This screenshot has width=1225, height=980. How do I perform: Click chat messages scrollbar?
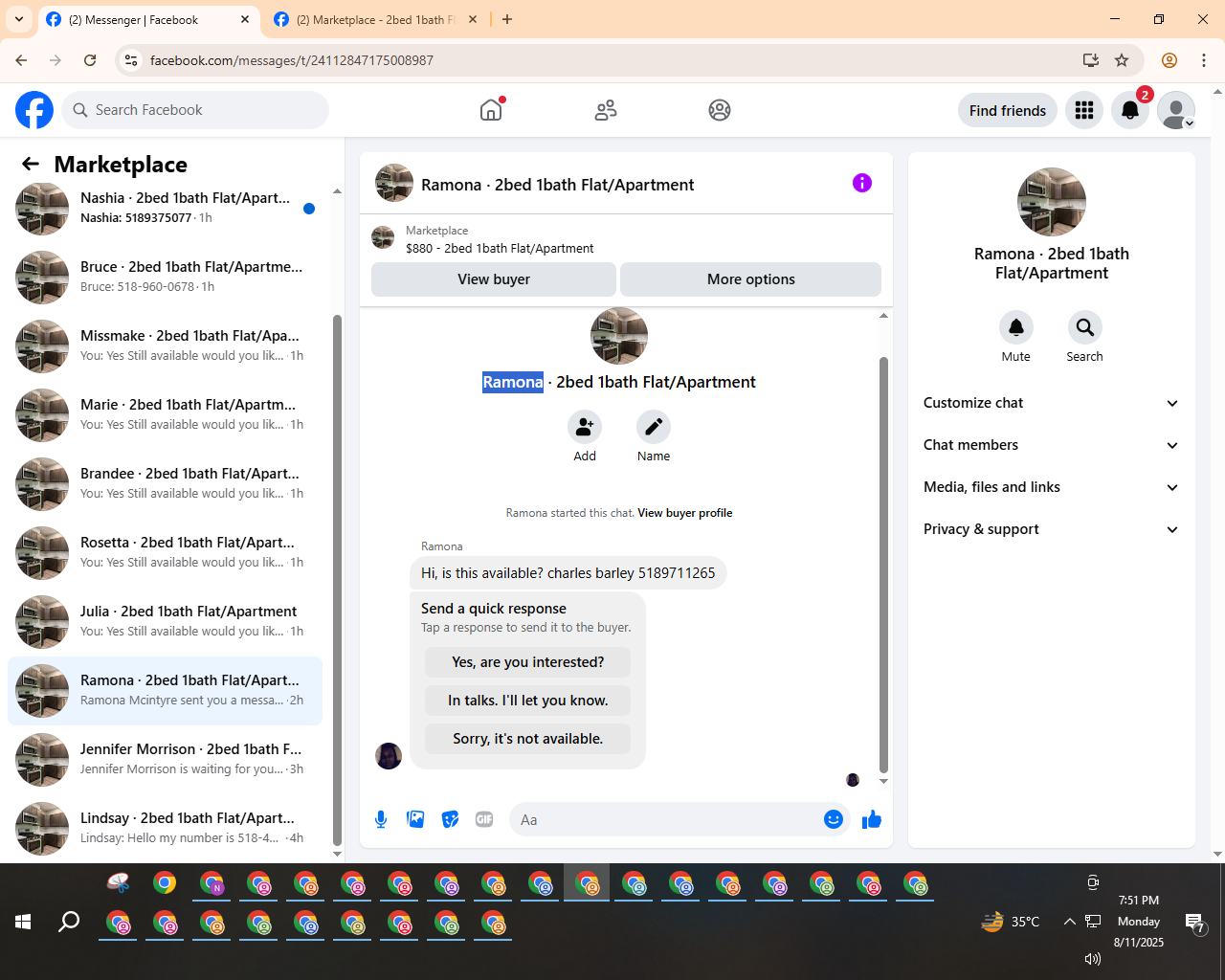click(x=883, y=565)
